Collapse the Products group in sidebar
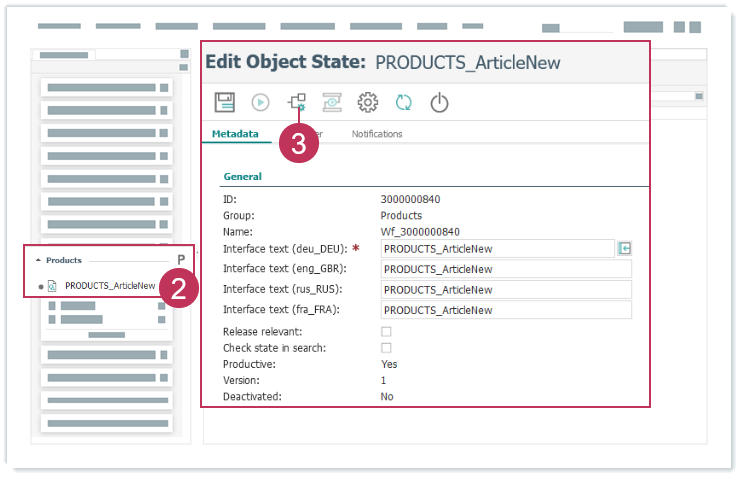This screenshot has height=478, width=741. pos(38,260)
